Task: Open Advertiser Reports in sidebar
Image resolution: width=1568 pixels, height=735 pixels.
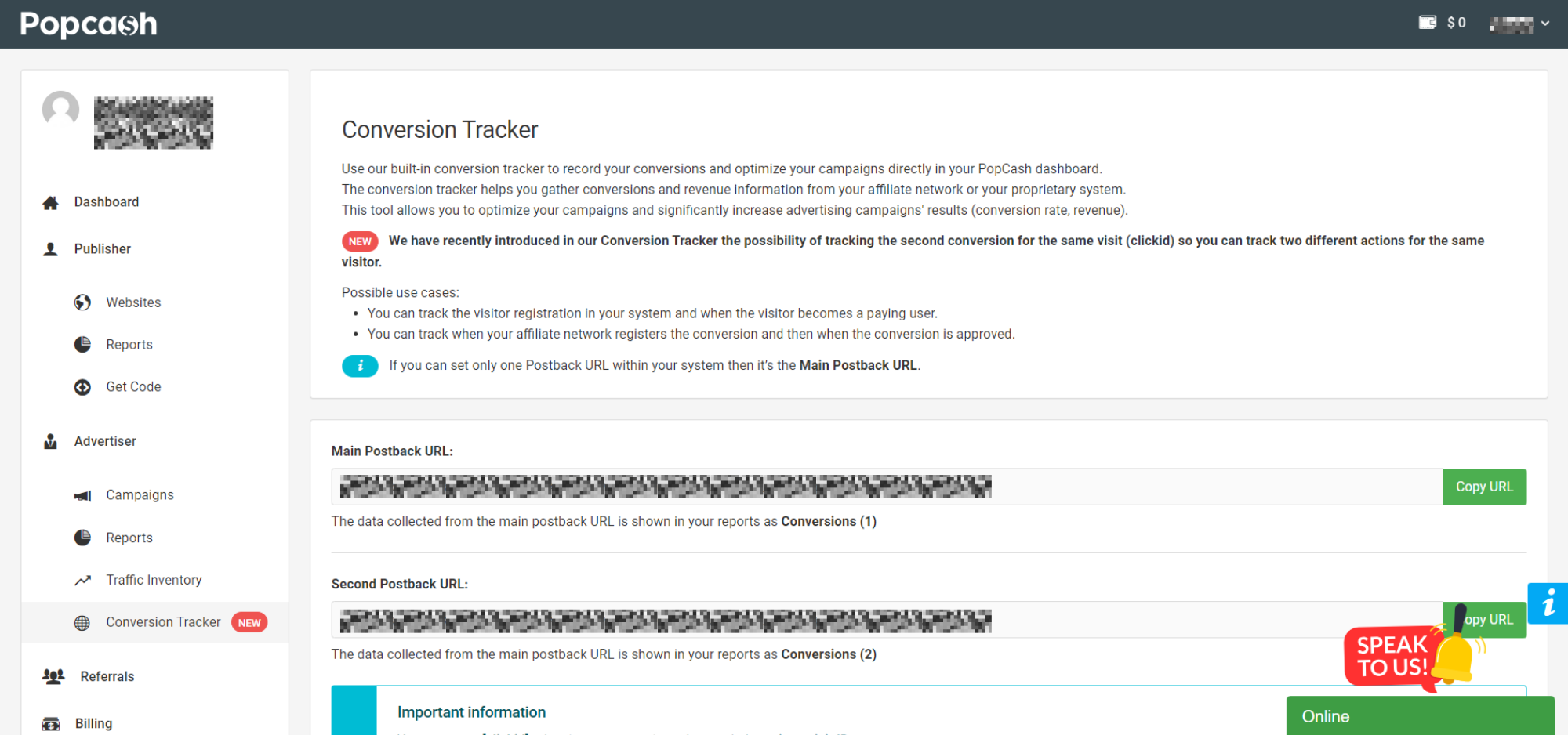Action: pyautogui.click(x=129, y=538)
